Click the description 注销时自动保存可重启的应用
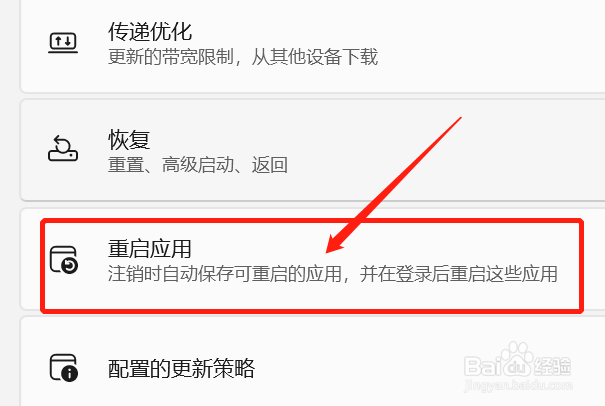The width and height of the screenshot is (605, 406). [x=225, y=274]
